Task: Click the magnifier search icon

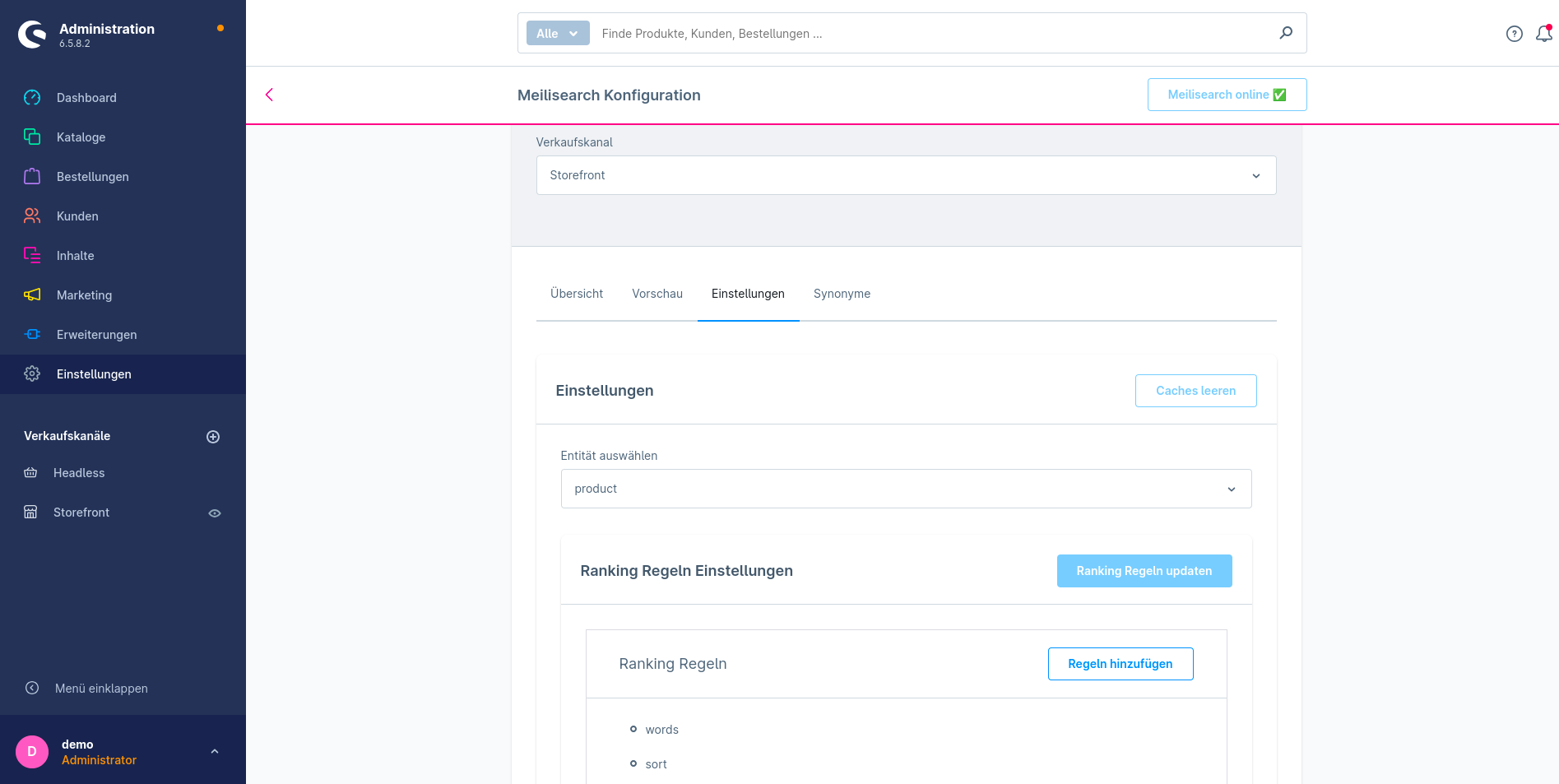Action: pos(1286,33)
